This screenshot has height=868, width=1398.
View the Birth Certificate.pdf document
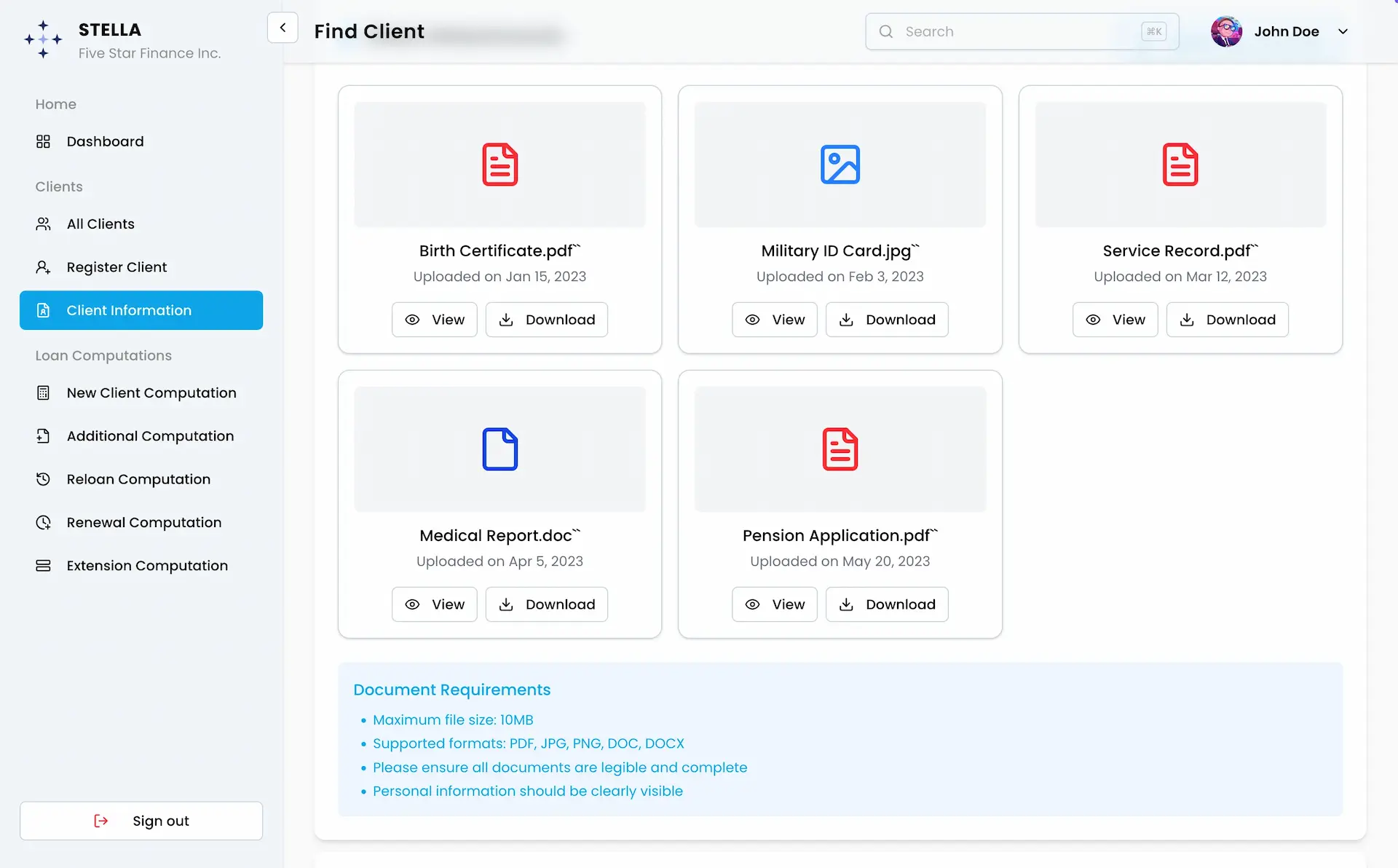tap(434, 320)
